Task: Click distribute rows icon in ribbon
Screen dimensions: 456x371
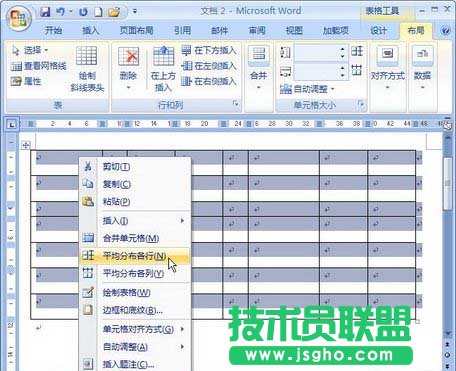Action: (x=357, y=51)
